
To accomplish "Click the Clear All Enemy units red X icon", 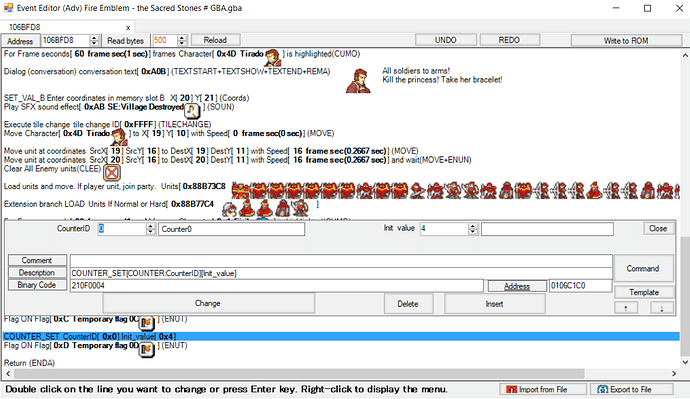I will point(112,172).
